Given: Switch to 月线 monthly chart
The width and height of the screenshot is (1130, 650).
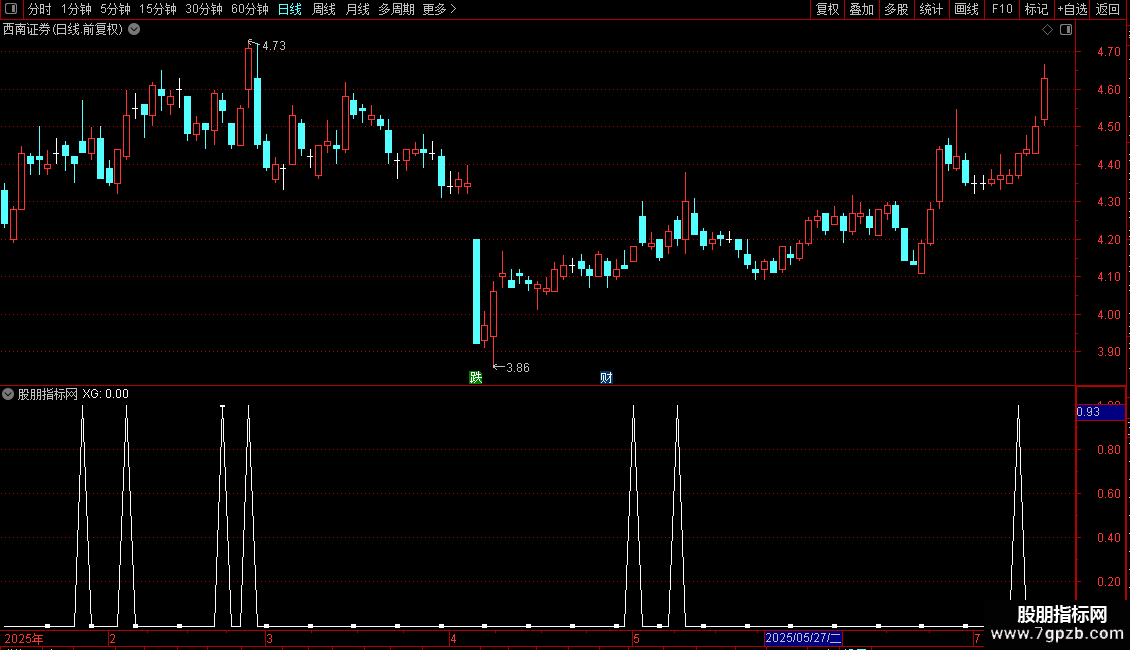Looking at the screenshot, I should 357,9.
